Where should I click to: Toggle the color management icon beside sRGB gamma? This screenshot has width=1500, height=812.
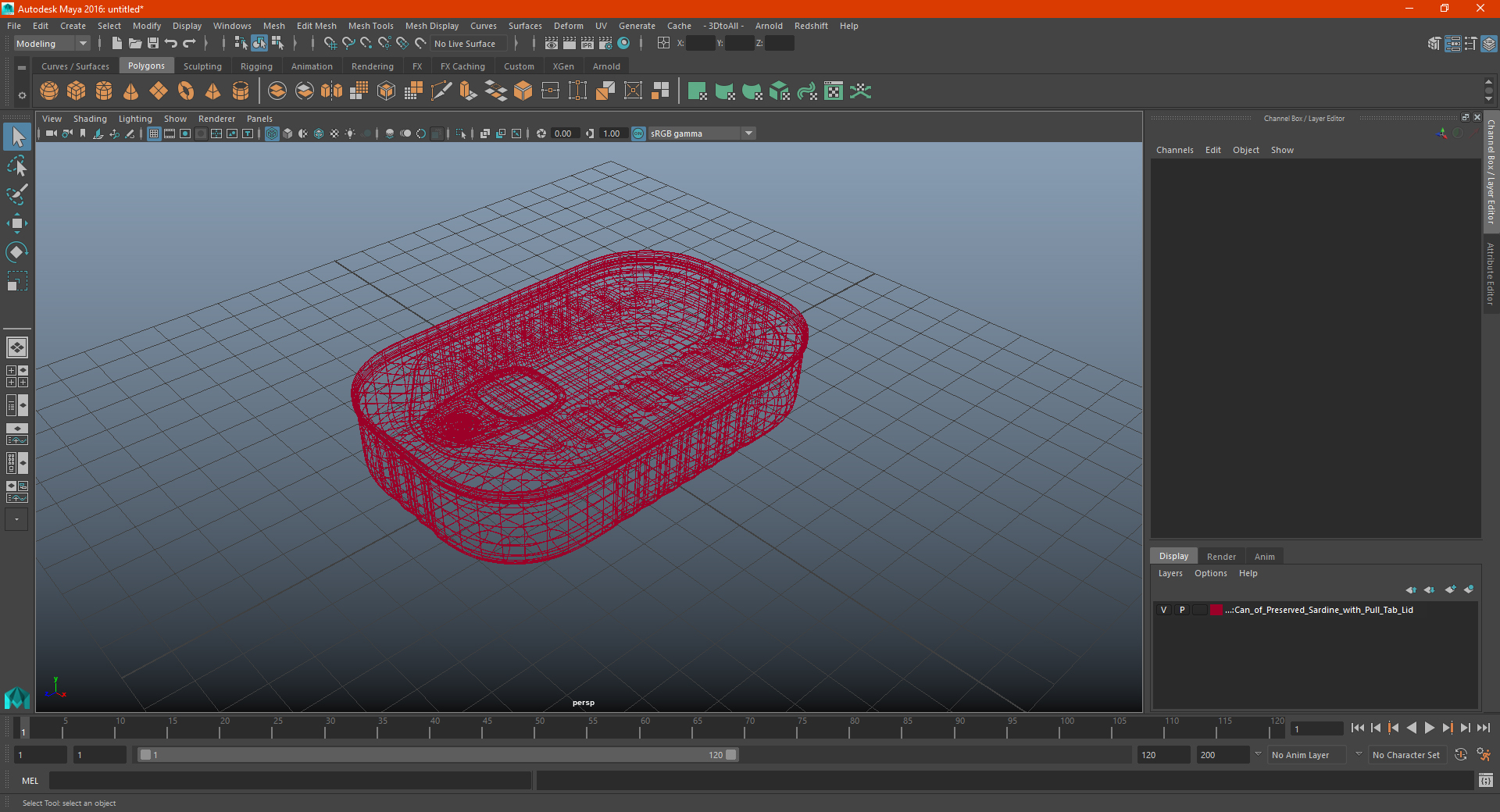tap(638, 134)
